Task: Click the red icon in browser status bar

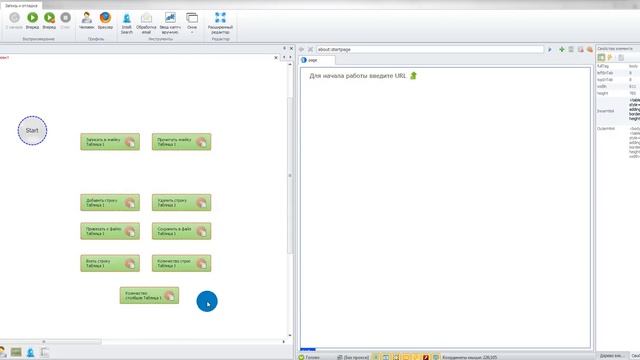Action: coord(426,357)
